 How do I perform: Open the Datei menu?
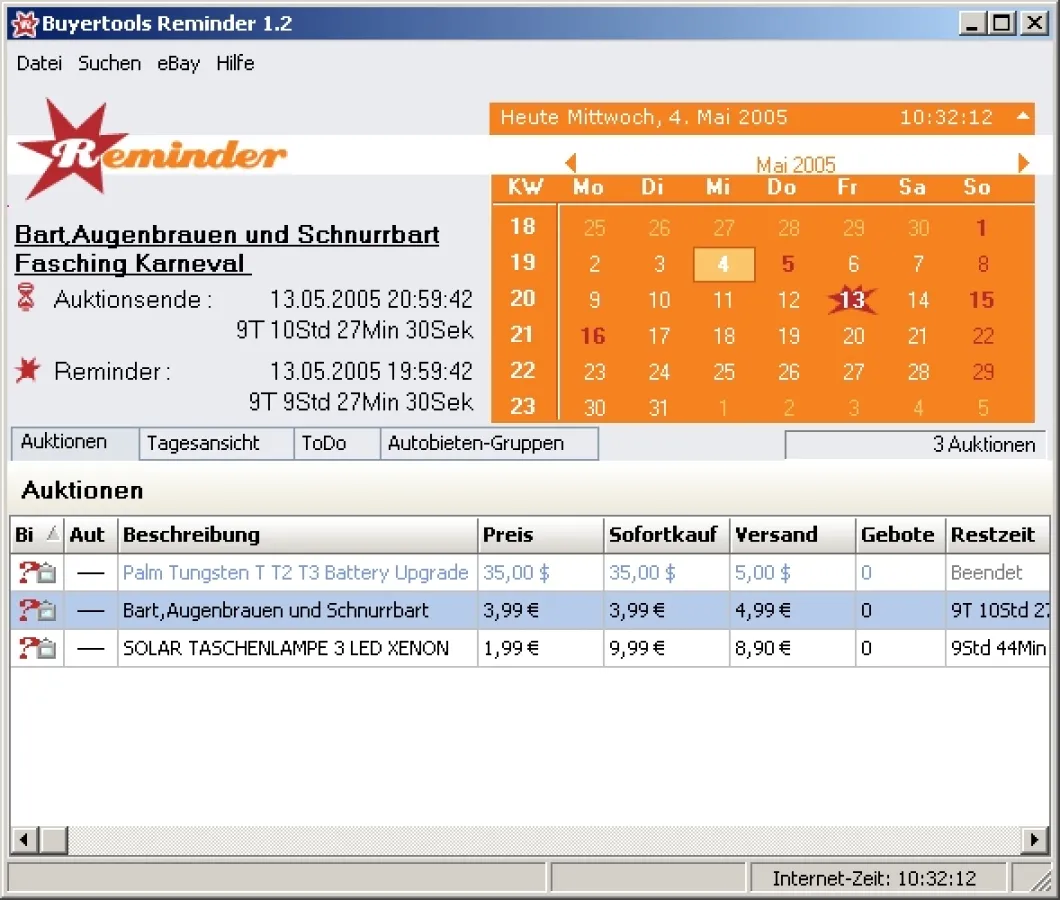[39, 63]
